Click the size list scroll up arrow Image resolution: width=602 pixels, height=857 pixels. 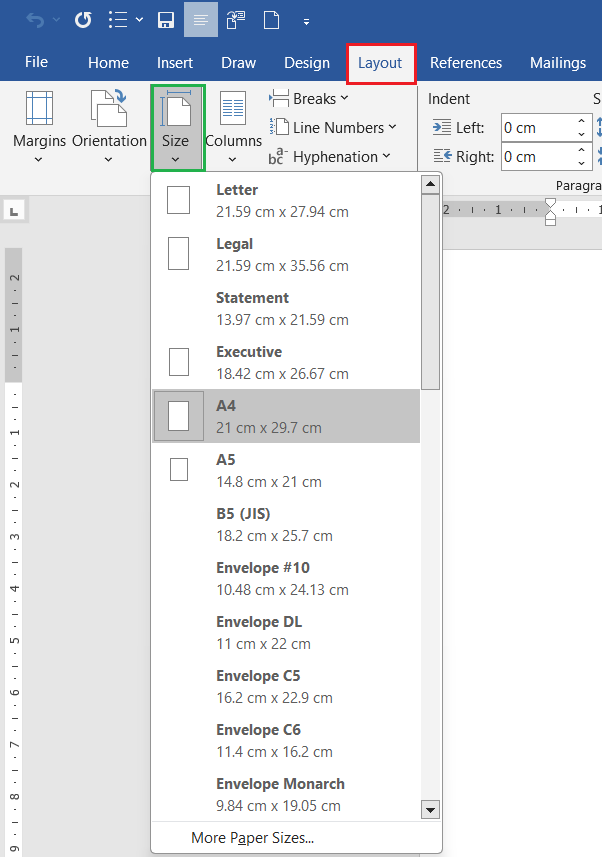431,184
